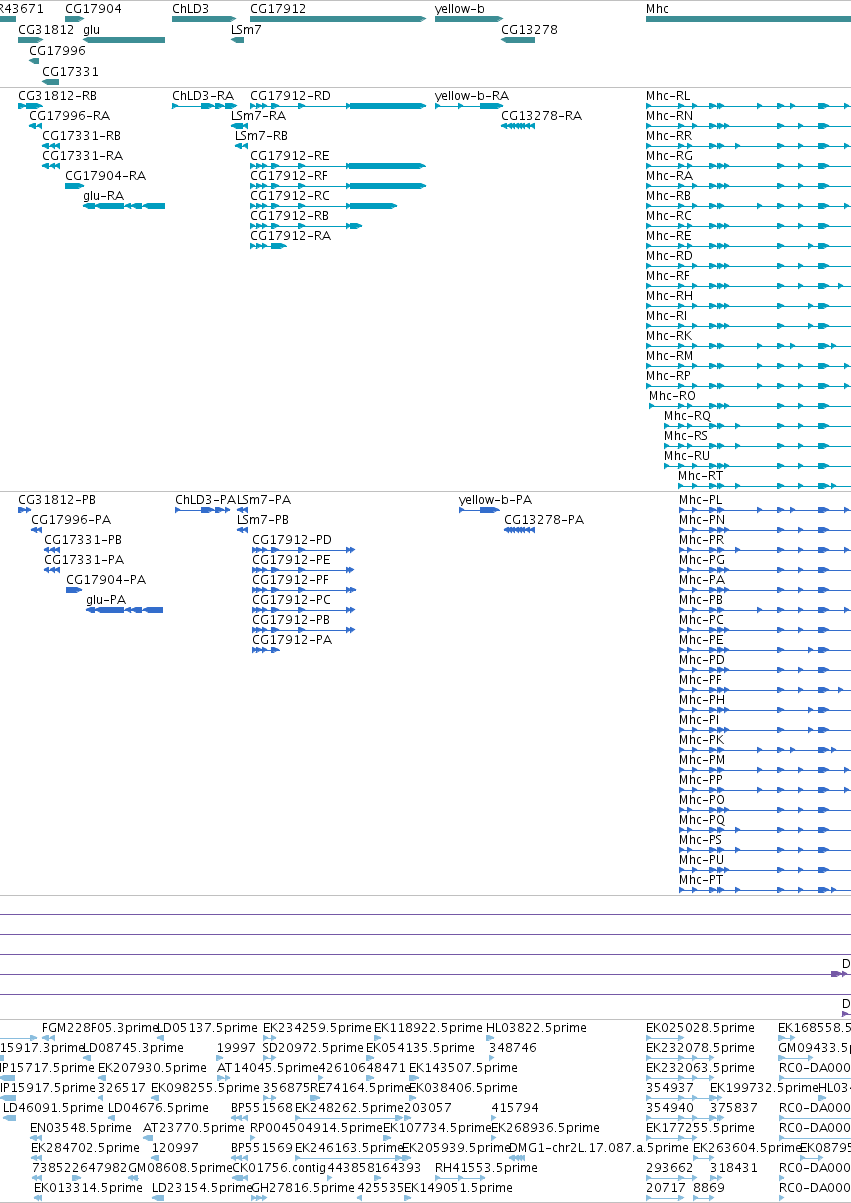Click the CG17996-RA transcript label
The height and width of the screenshot is (1203, 851).
tap(70, 116)
